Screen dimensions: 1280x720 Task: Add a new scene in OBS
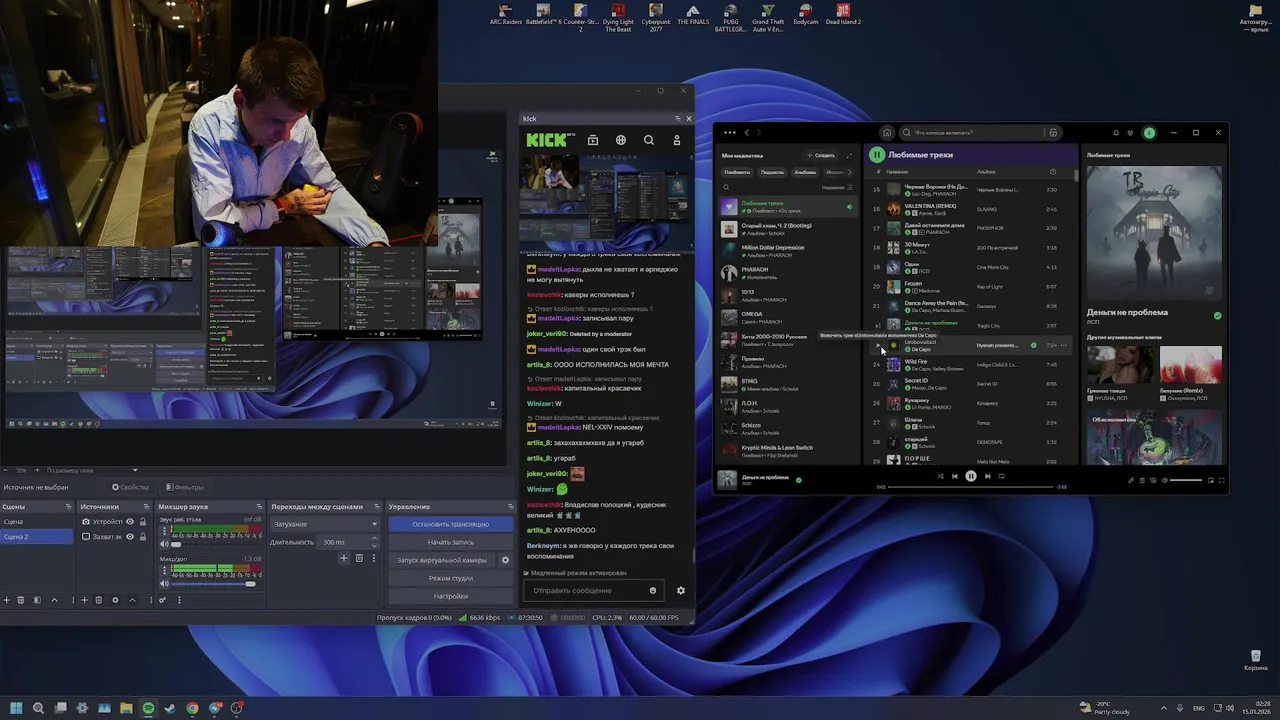(x=6, y=600)
